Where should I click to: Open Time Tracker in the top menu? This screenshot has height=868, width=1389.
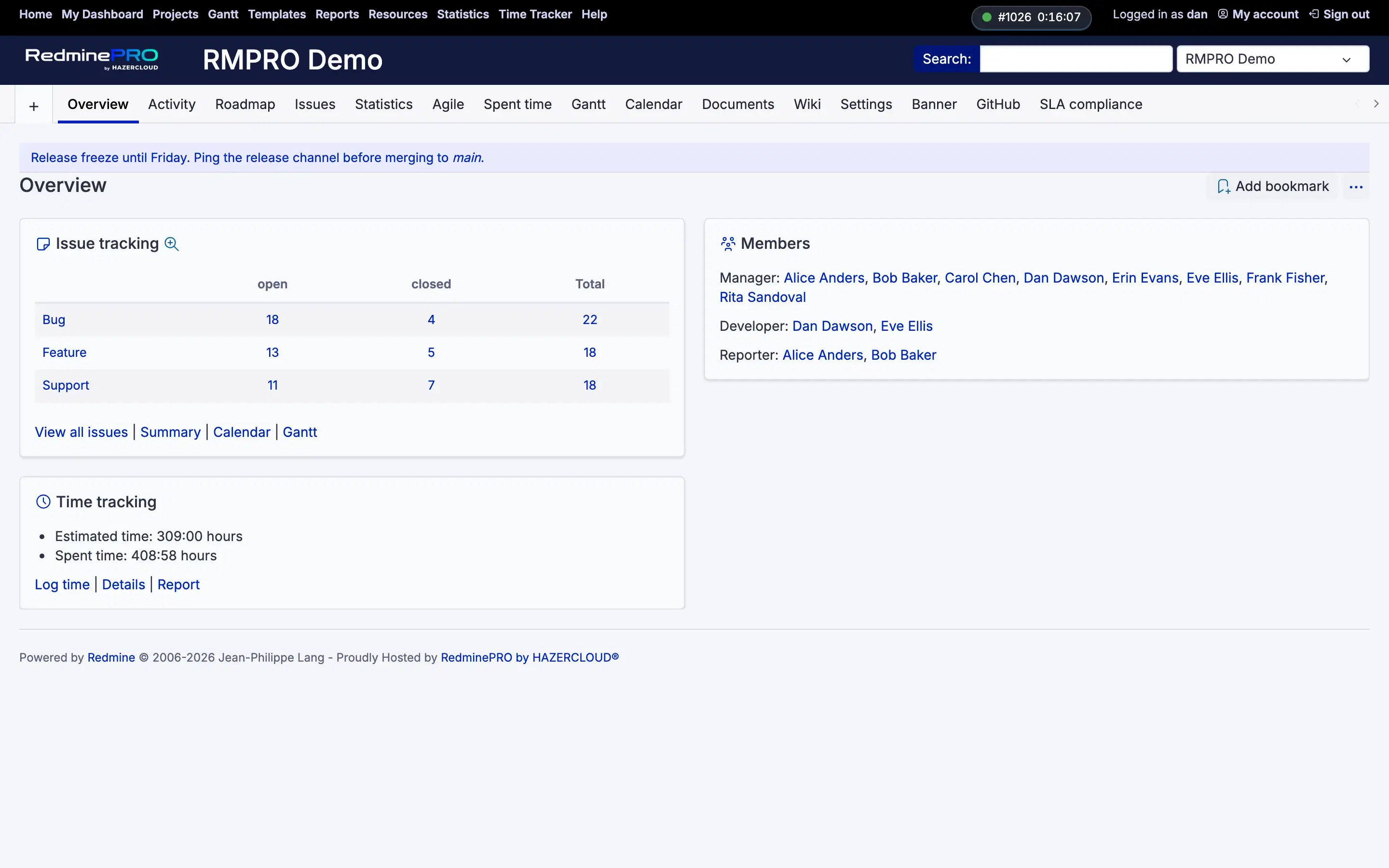coord(535,14)
